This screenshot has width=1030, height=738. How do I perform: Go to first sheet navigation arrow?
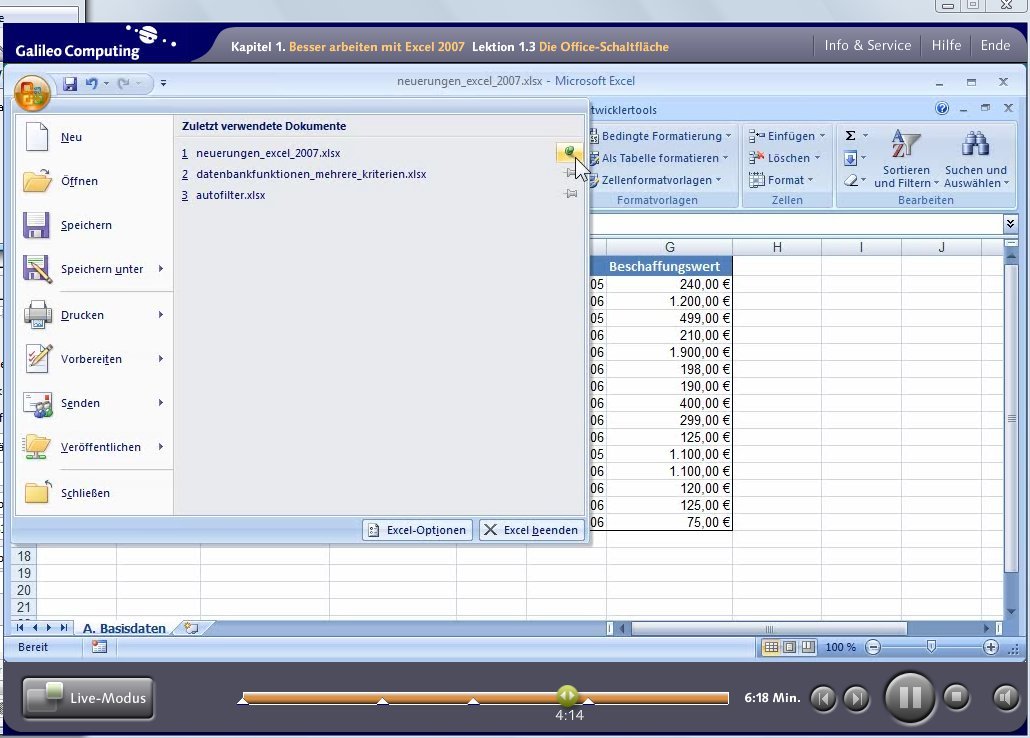[x=20, y=628]
